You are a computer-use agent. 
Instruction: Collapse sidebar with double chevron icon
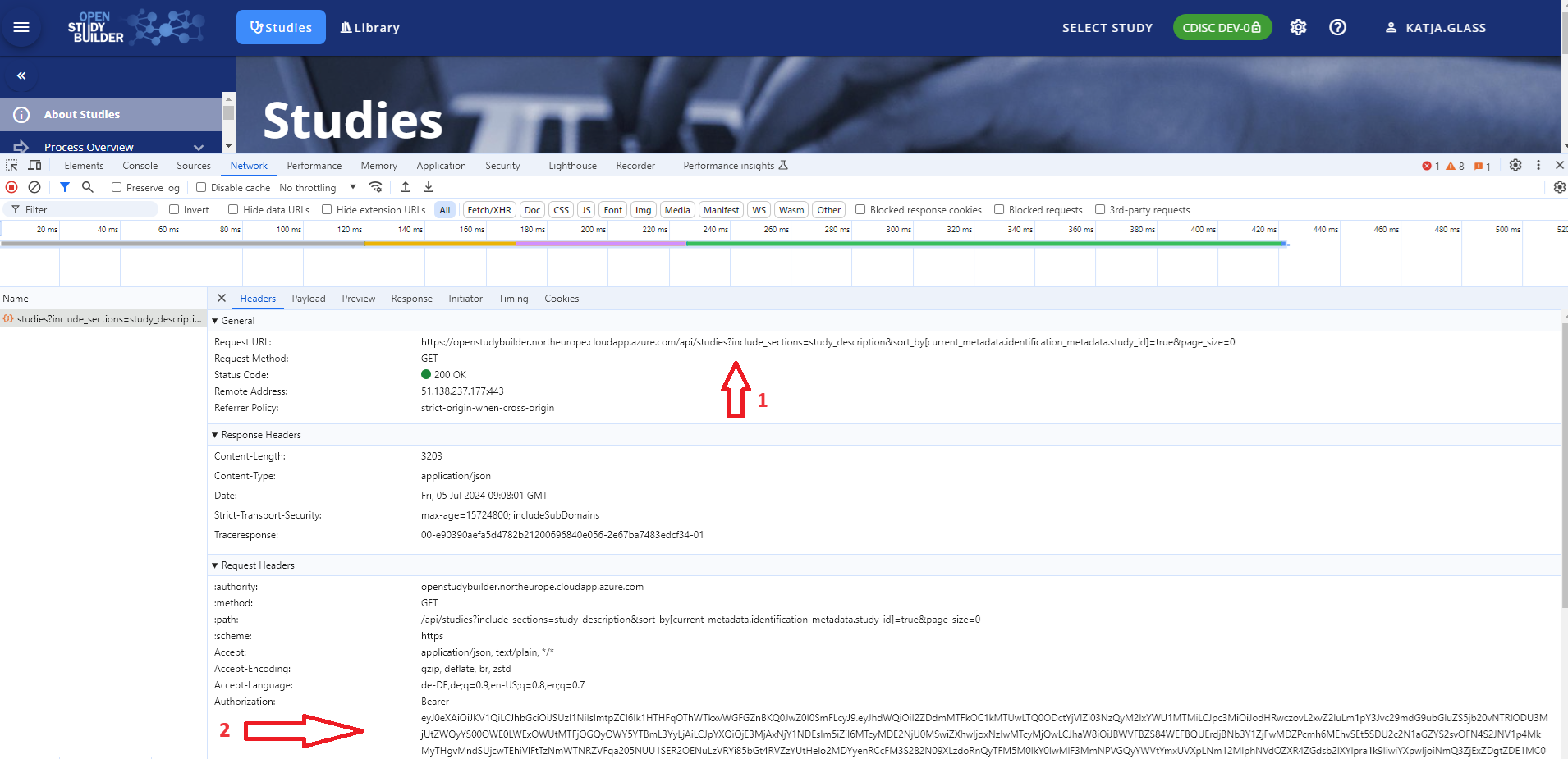(x=21, y=75)
